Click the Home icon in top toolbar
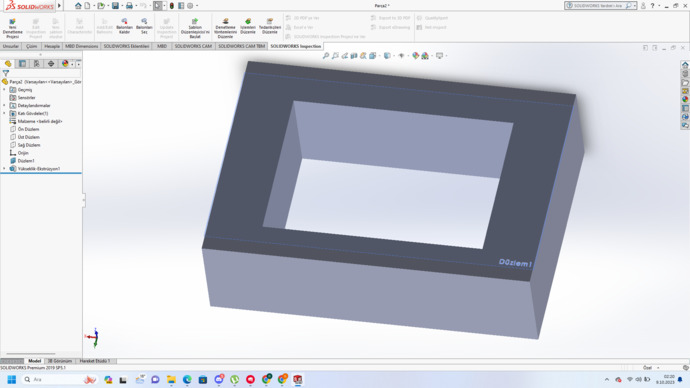 [x=78, y=6]
